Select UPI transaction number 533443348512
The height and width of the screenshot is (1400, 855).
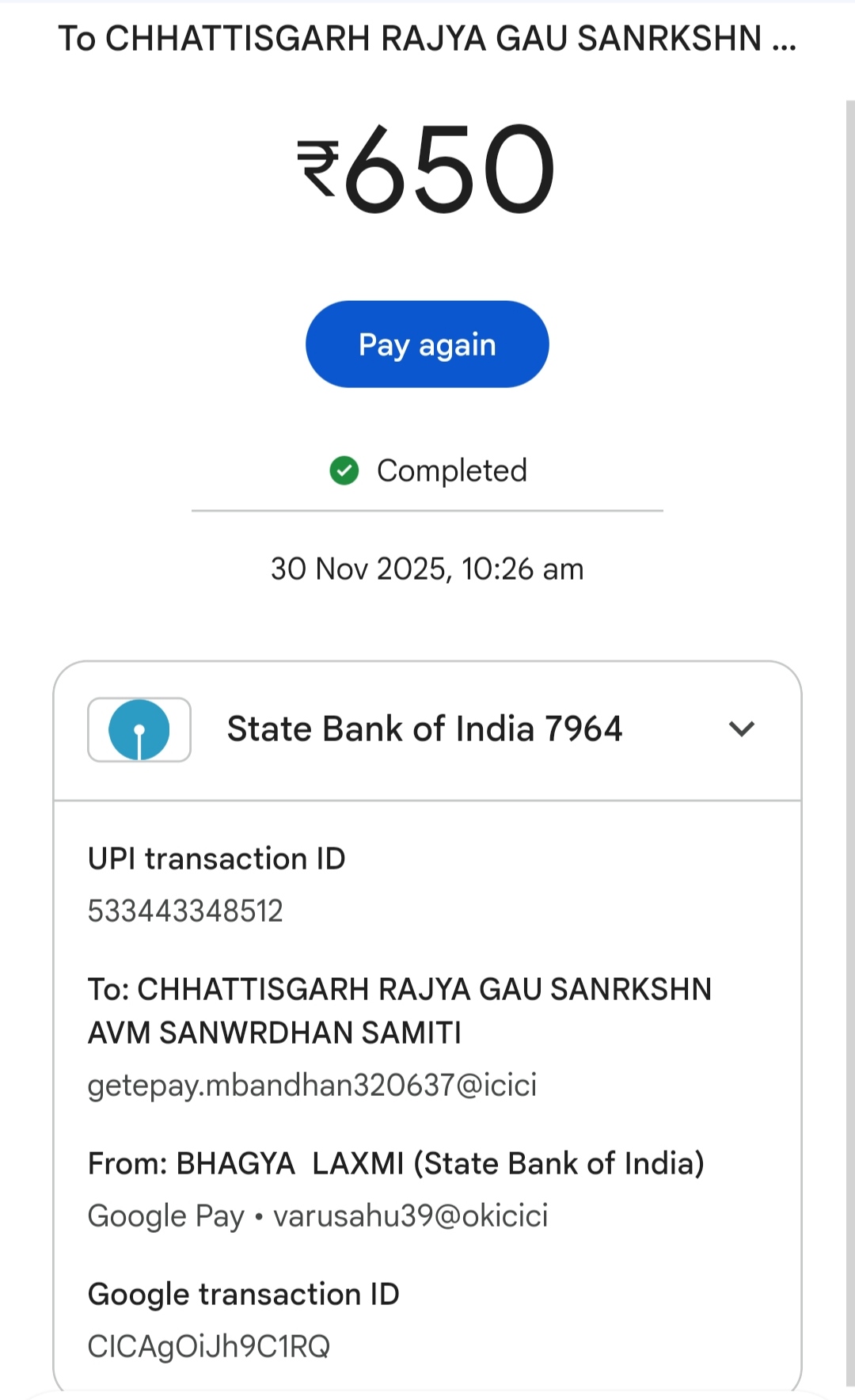185,911
